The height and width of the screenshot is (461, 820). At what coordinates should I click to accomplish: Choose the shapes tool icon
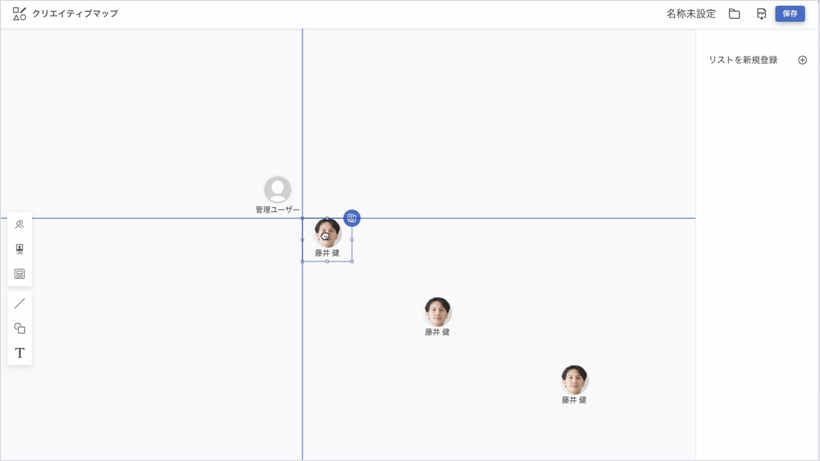(x=19, y=328)
